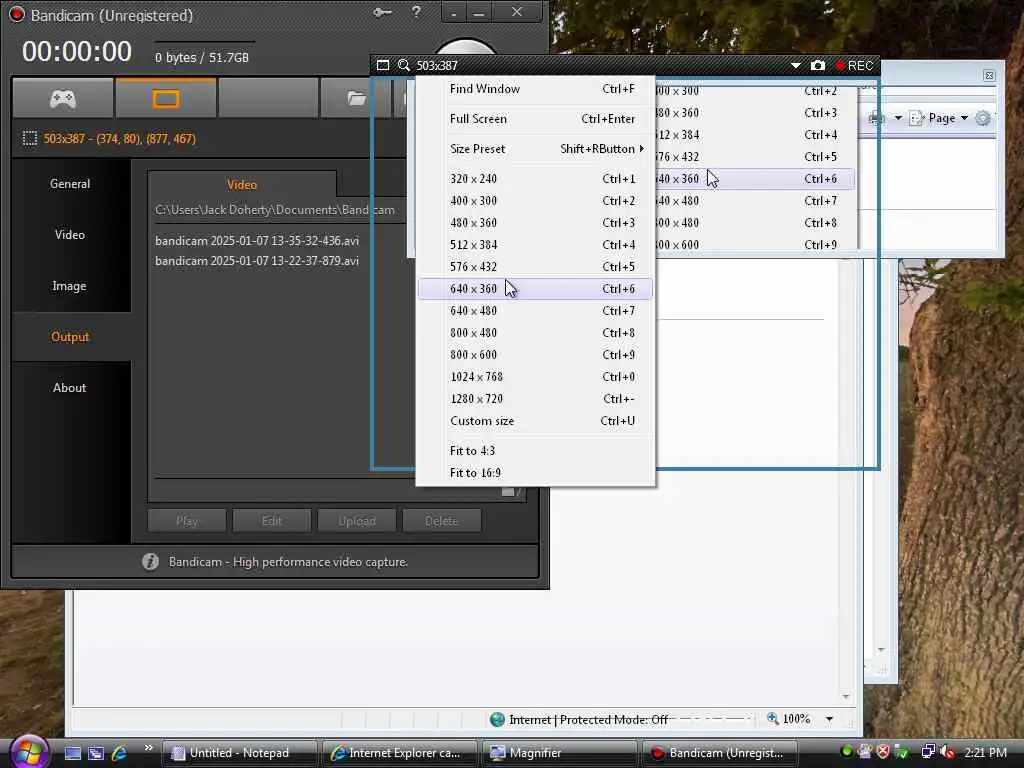Select the Output section in sidebar
This screenshot has width=1024, height=768.
click(x=70, y=337)
